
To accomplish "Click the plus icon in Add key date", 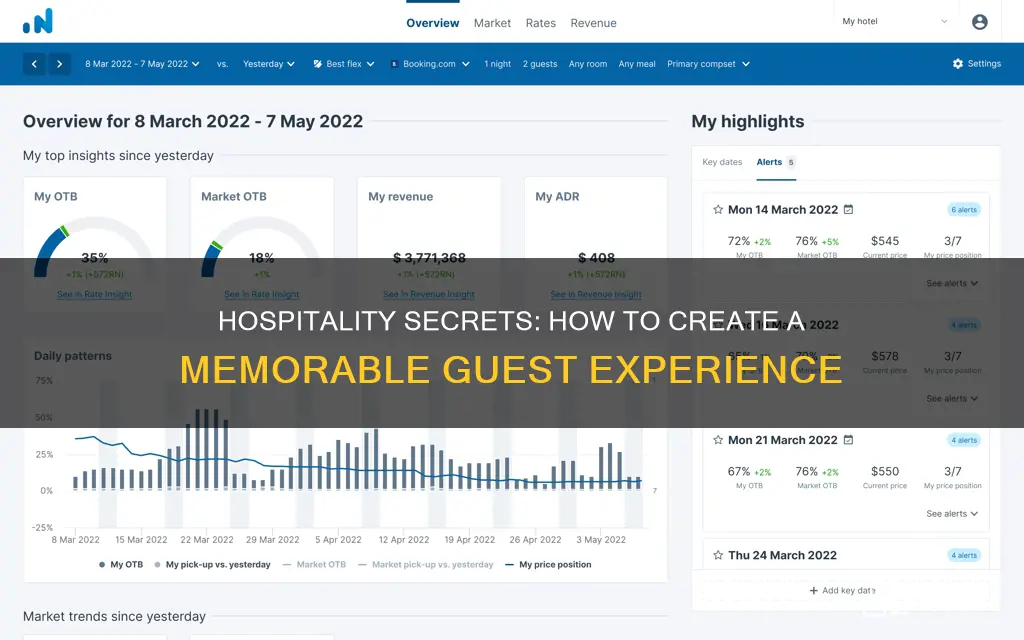I will [814, 590].
